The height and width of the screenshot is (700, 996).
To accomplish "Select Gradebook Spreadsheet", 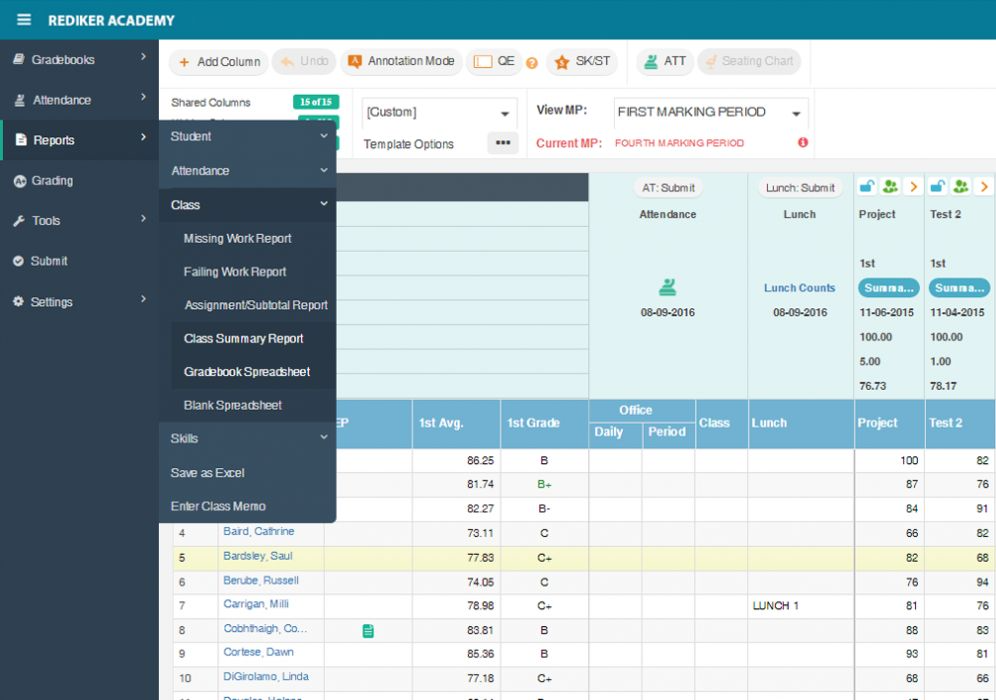I will [247, 372].
